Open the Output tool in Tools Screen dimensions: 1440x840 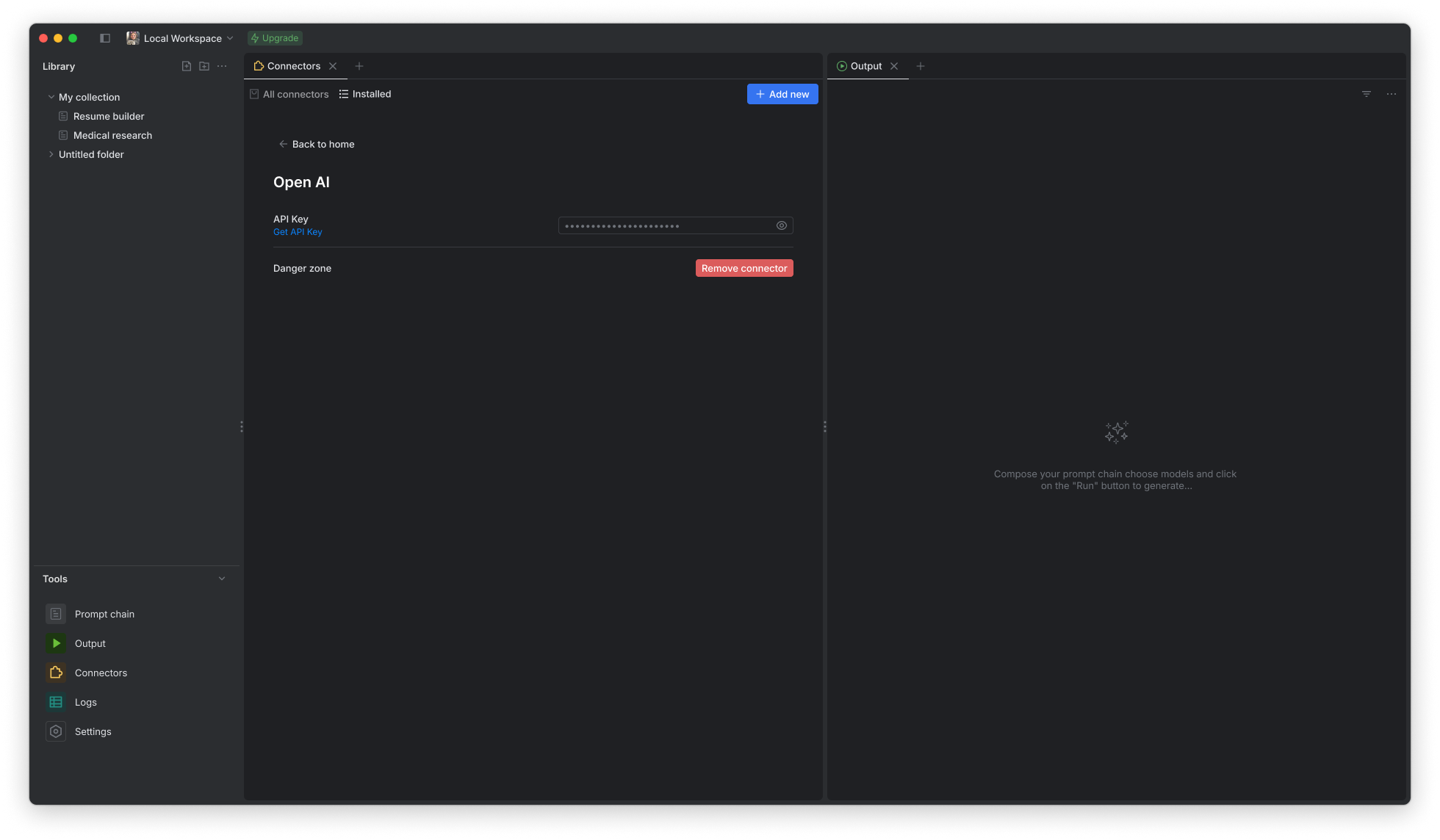90,643
